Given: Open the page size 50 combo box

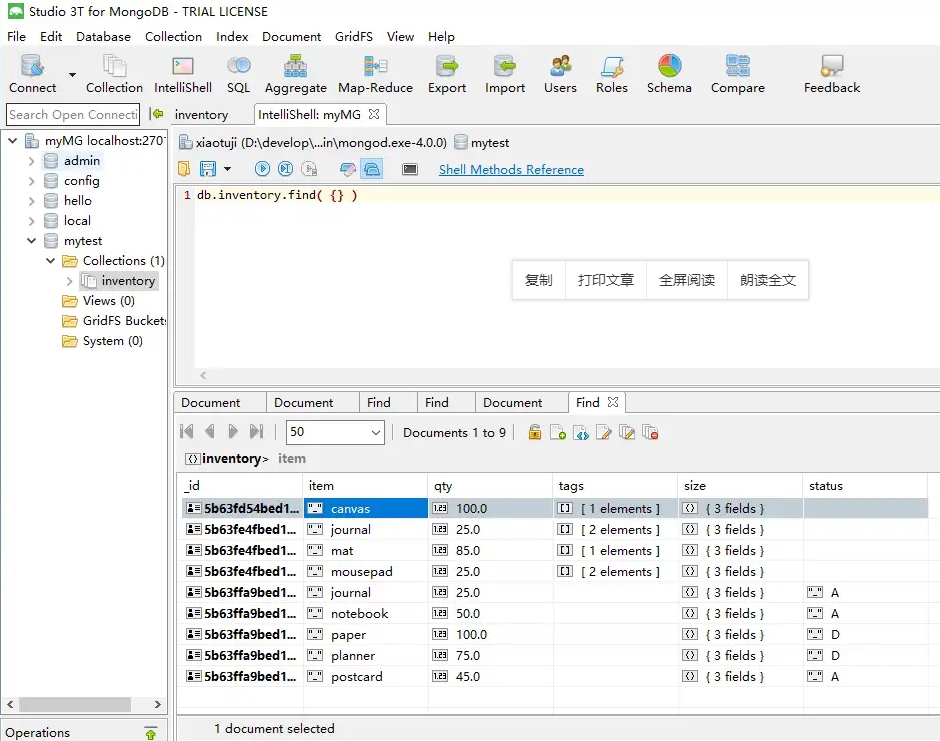Looking at the screenshot, I should click(x=335, y=432).
